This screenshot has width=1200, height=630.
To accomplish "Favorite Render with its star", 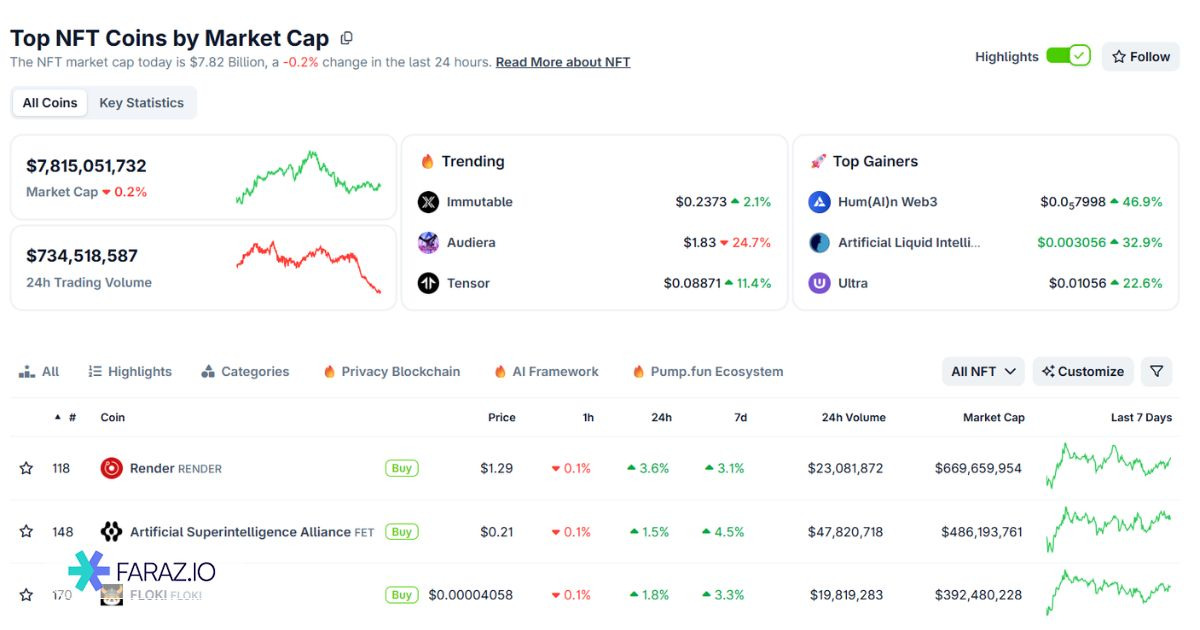I will (x=27, y=468).
